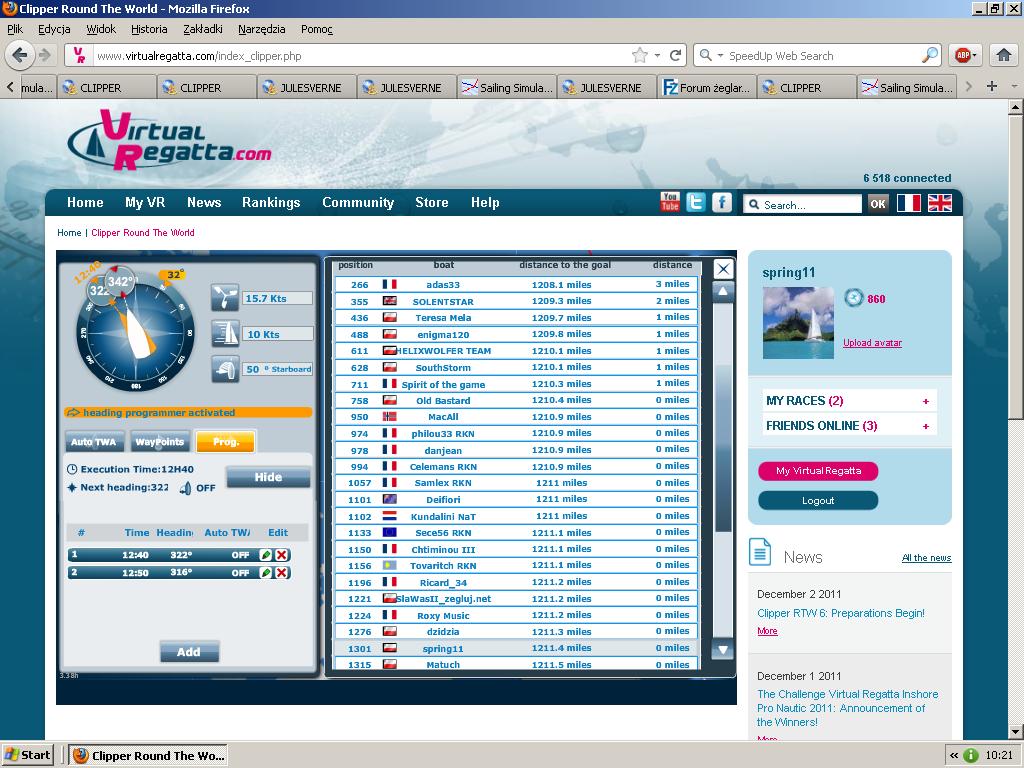Open the Rankings navigation menu item

271,202
